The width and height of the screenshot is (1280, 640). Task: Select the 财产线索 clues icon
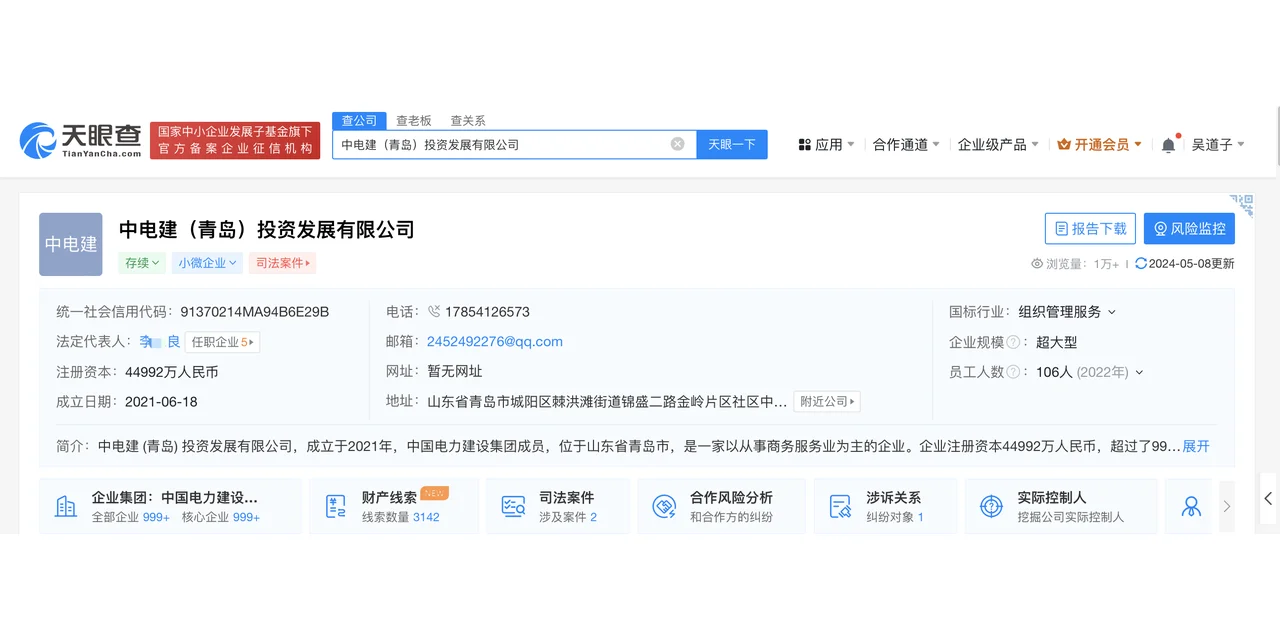[x=337, y=505]
